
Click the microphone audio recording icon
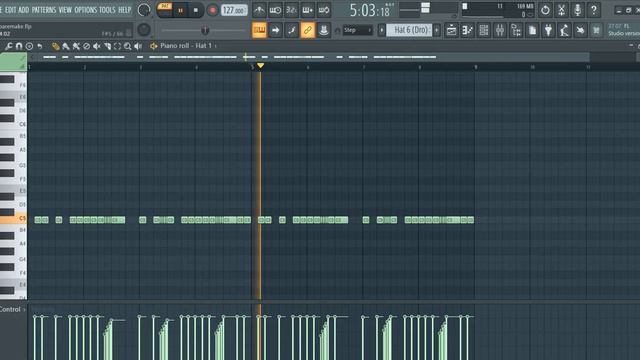tap(578, 10)
